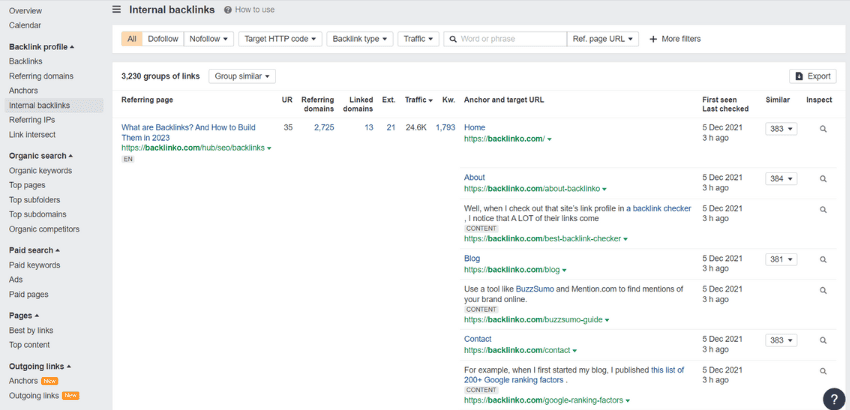Open the backlink checker anchor link
The height and width of the screenshot is (410, 850).
point(659,208)
